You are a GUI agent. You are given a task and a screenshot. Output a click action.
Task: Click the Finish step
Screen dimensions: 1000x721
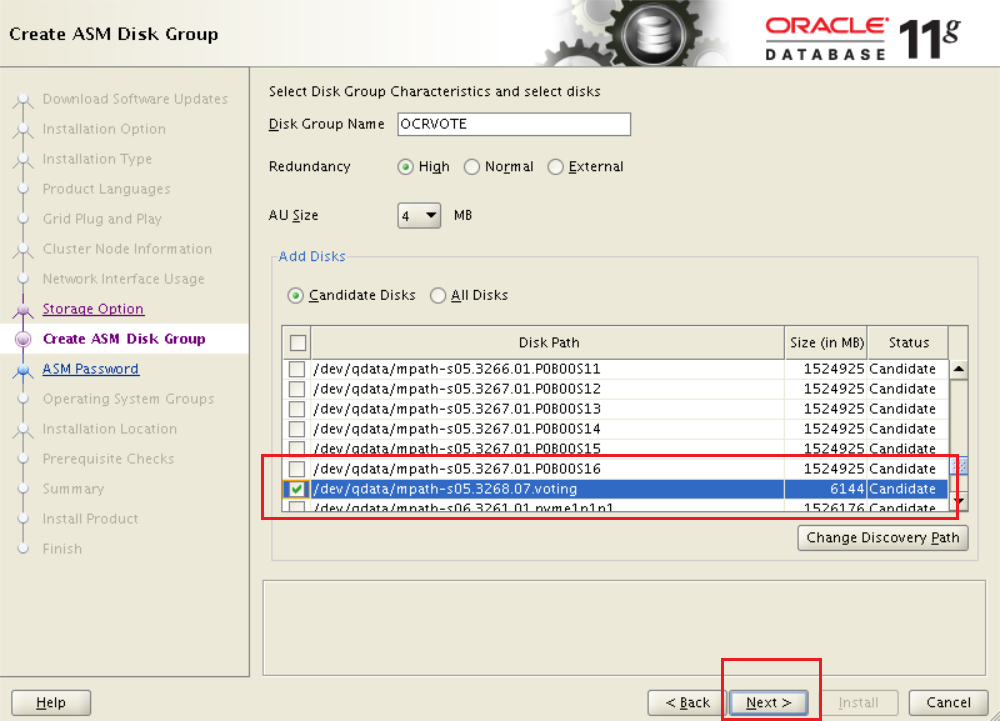click(62, 549)
